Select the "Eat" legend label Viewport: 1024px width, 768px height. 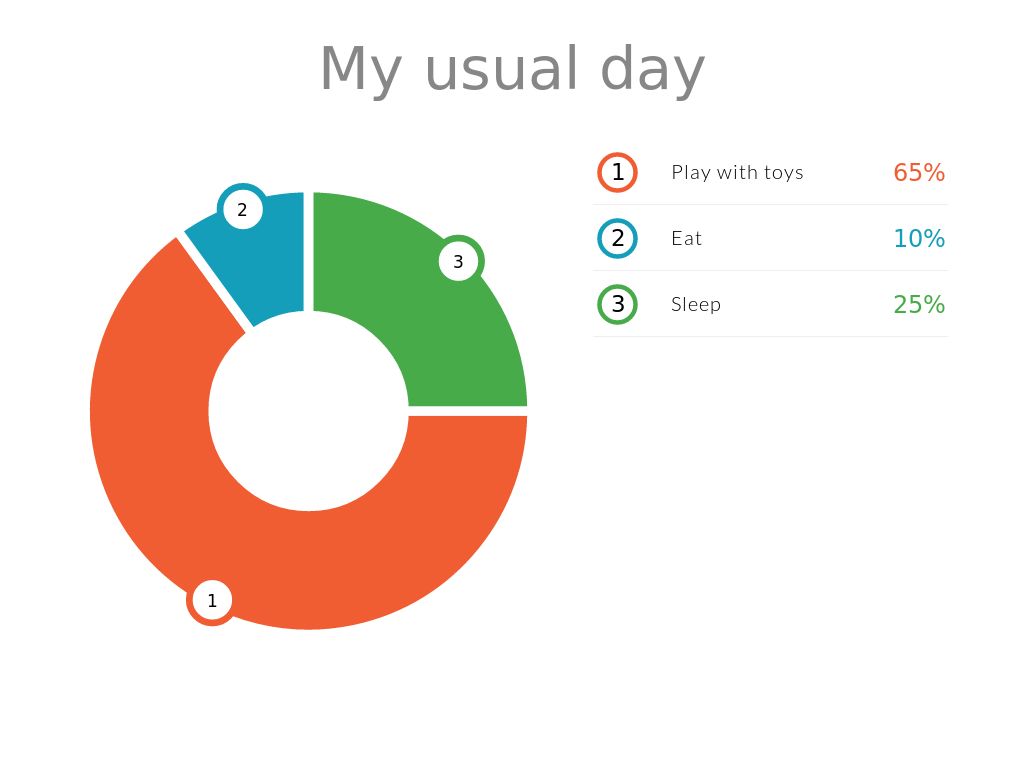coord(687,238)
